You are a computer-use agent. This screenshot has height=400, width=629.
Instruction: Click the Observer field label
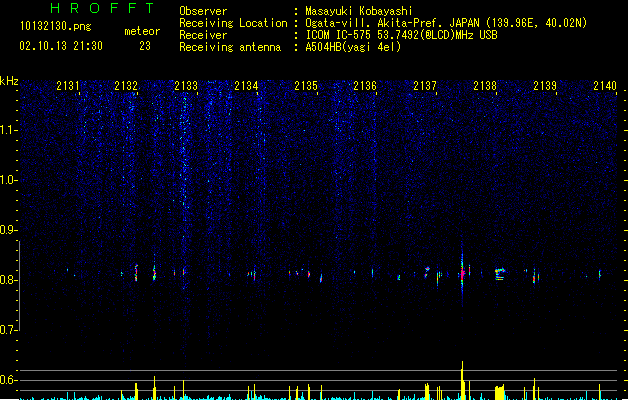click(x=203, y=11)
